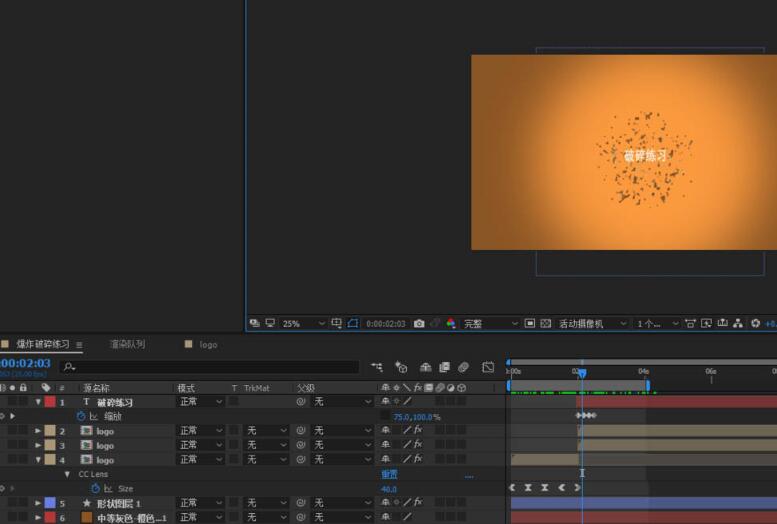This screenshot has height=524, width=777.
Task: Click the timeline current time 00:02:03
Action: (x=25, y=363)
